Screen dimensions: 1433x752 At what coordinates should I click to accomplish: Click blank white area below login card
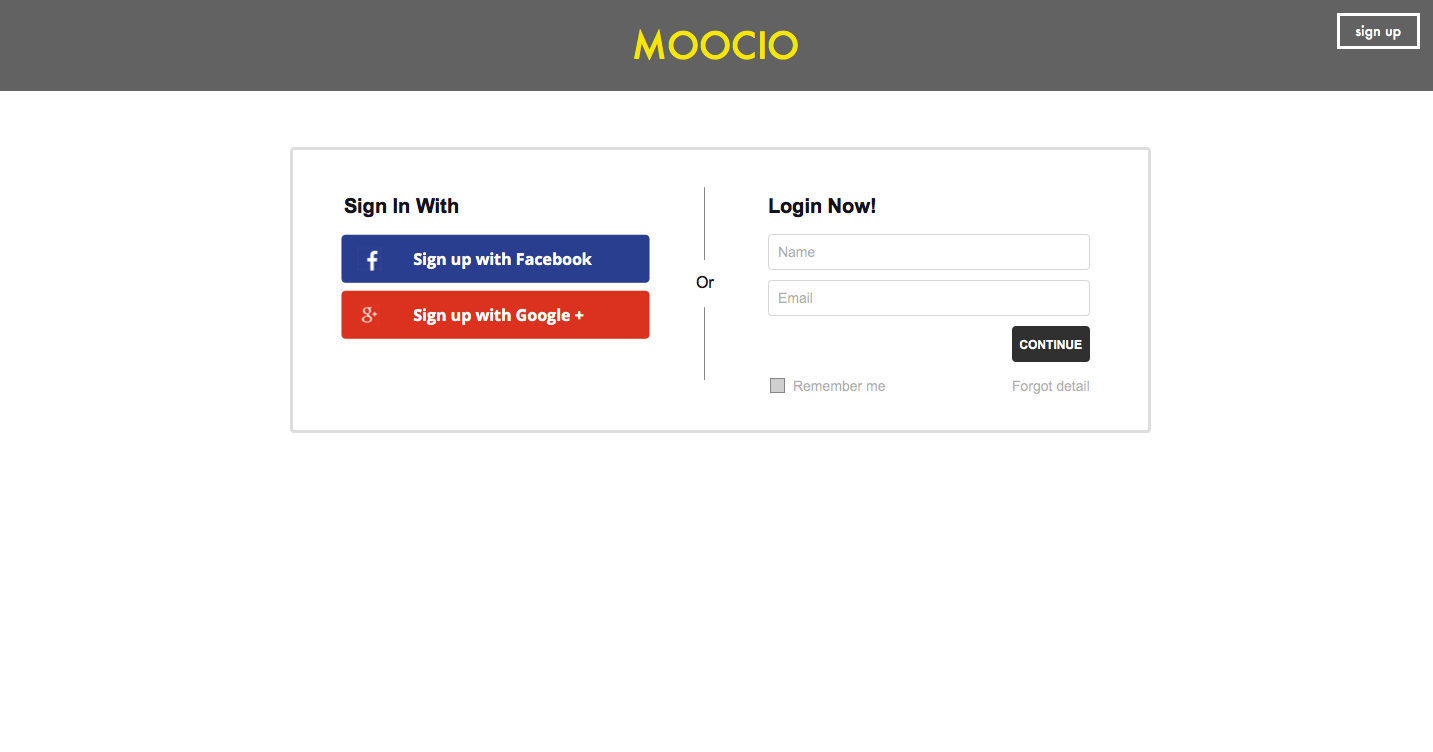[716, 590]
